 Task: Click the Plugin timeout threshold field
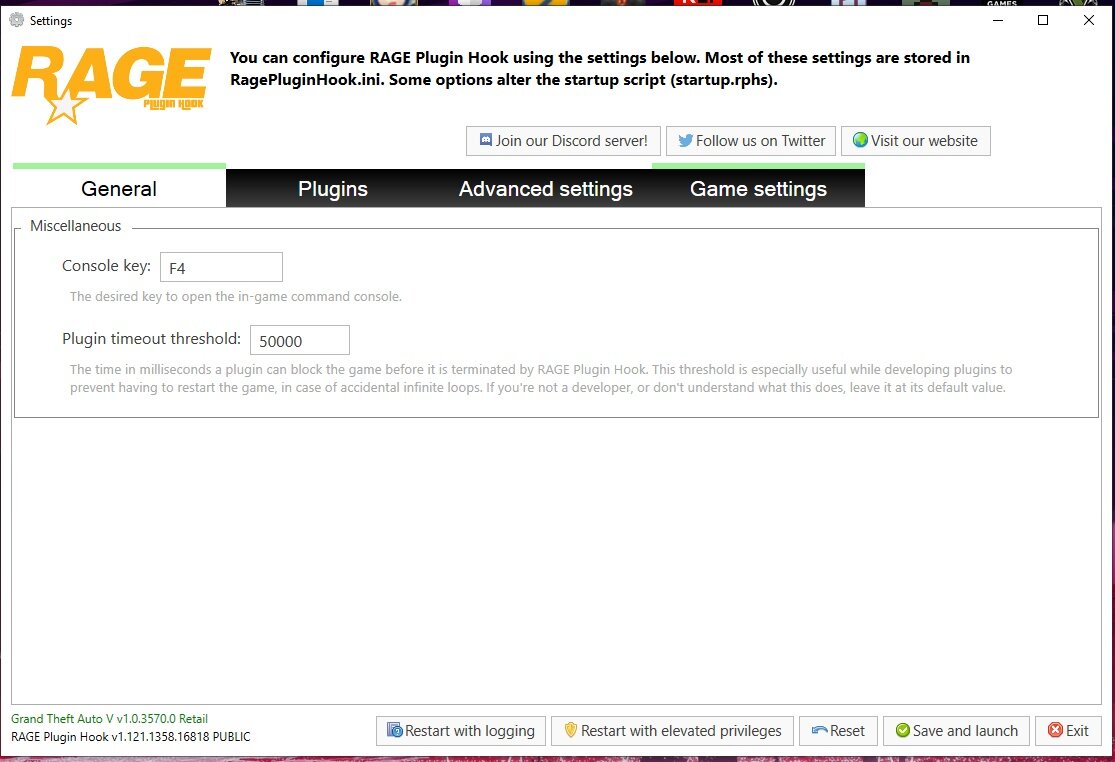pos(299,340)
